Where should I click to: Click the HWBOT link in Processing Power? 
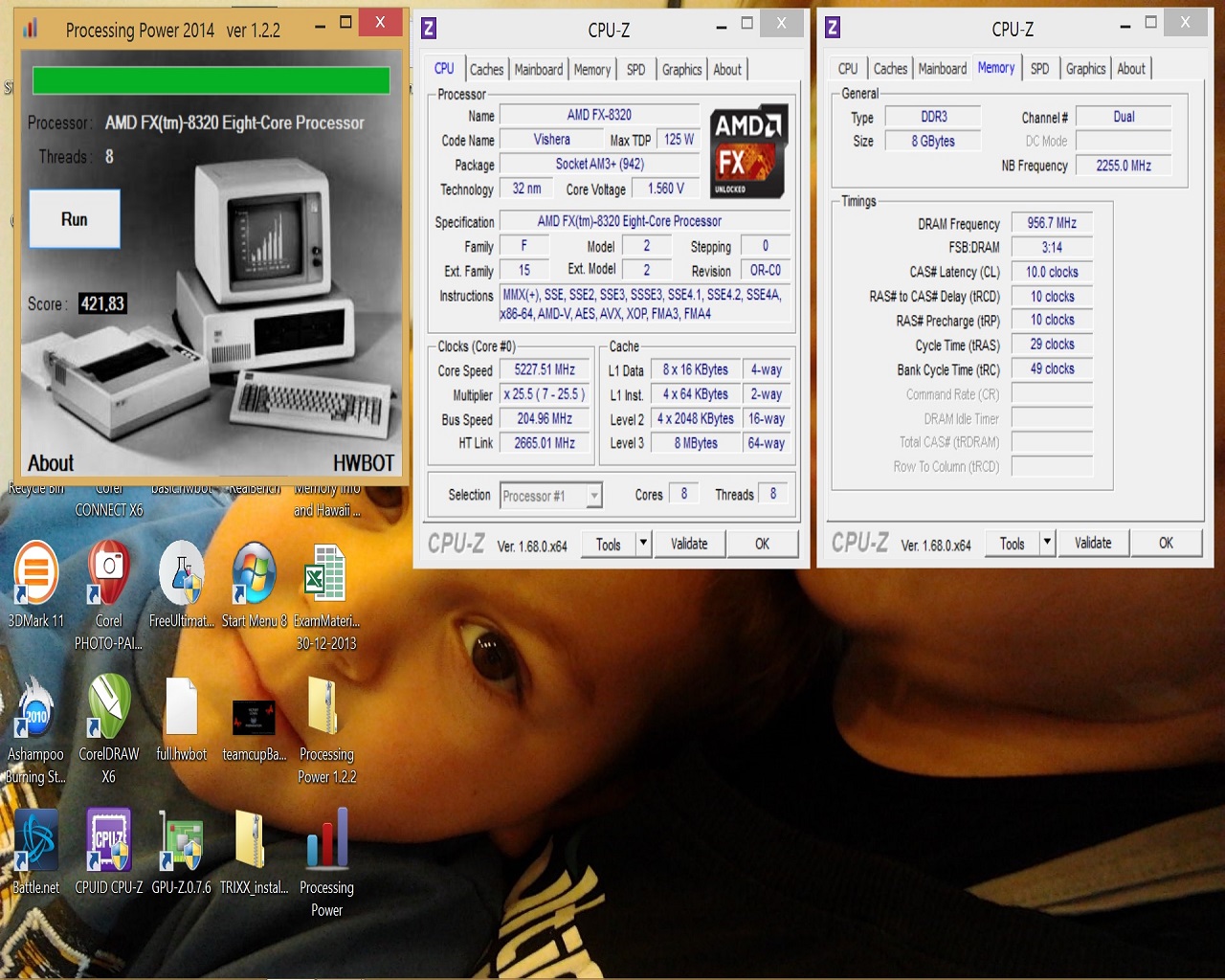364,463
